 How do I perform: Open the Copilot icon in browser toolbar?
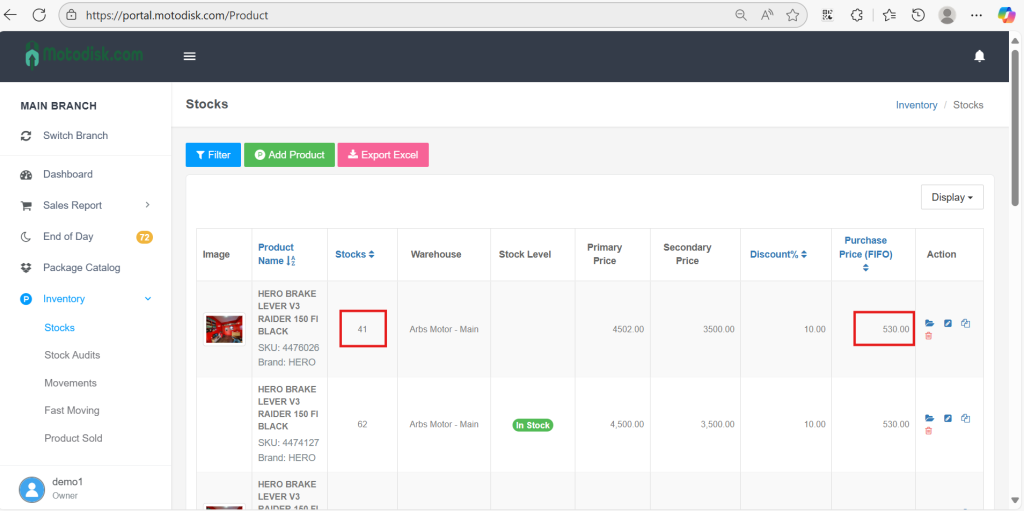click(1005, 15)
